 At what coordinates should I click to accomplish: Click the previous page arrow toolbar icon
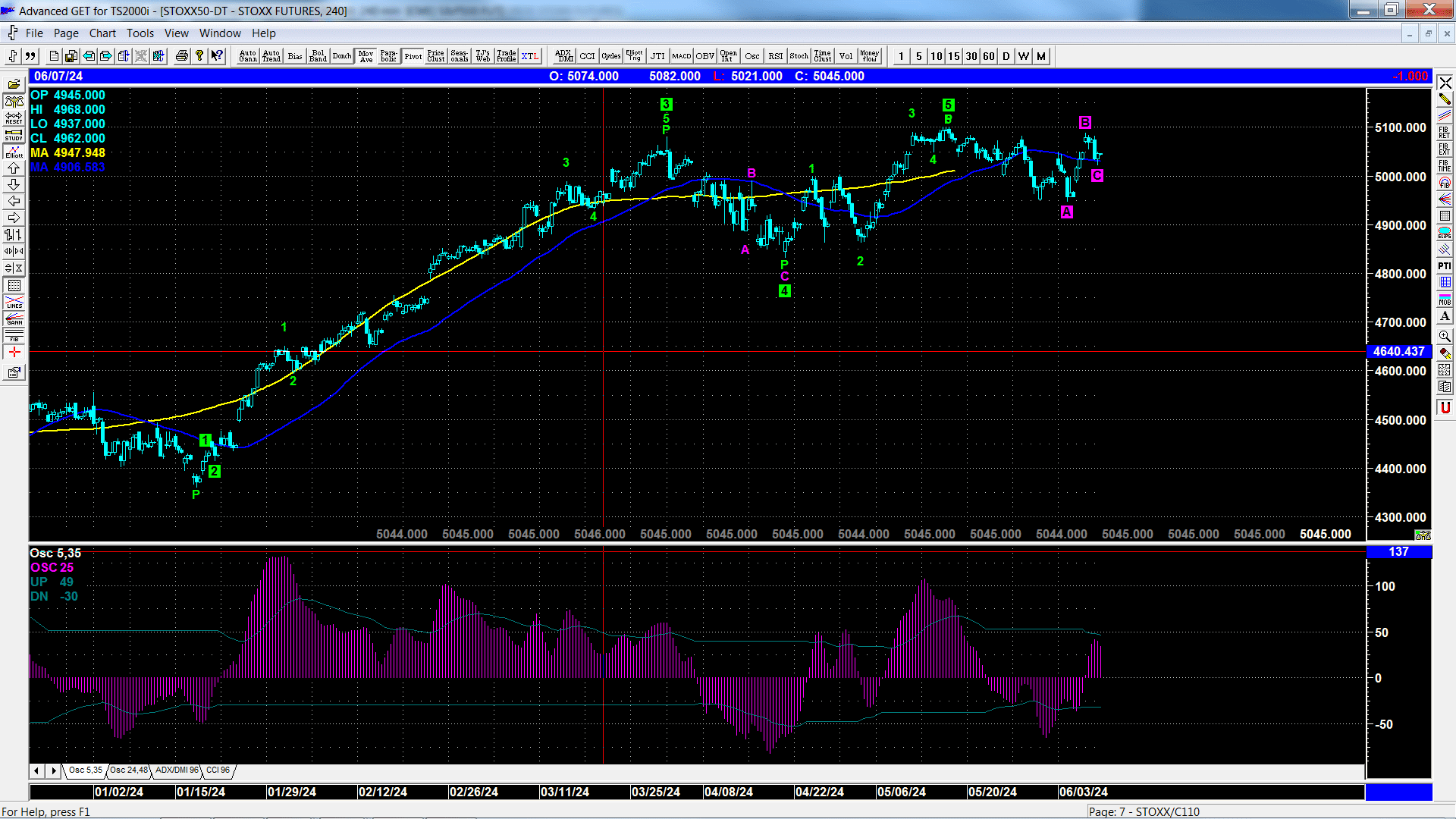89,56
